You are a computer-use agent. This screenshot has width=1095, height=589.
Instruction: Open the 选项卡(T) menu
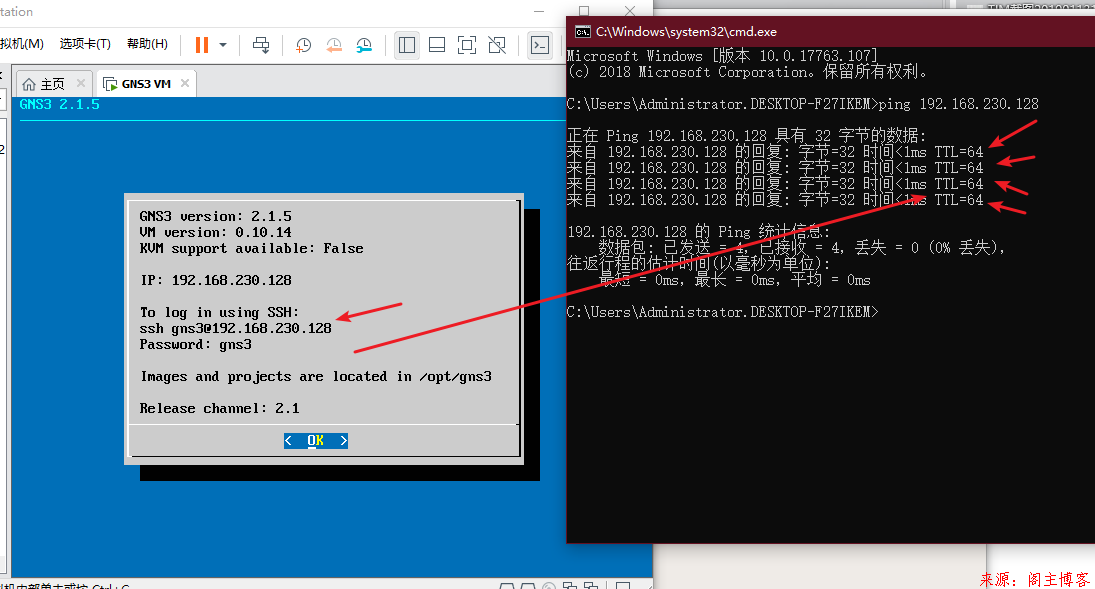(85, 44)
